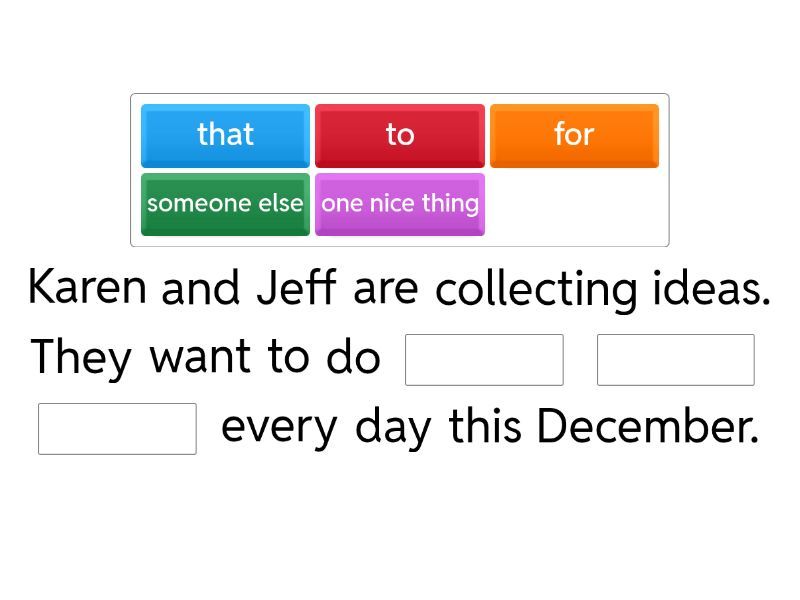The width and height of the screenshot is (800, 600).
Task: Tap the "one nice thing" phrase tile
Action: tap(400, 204)
